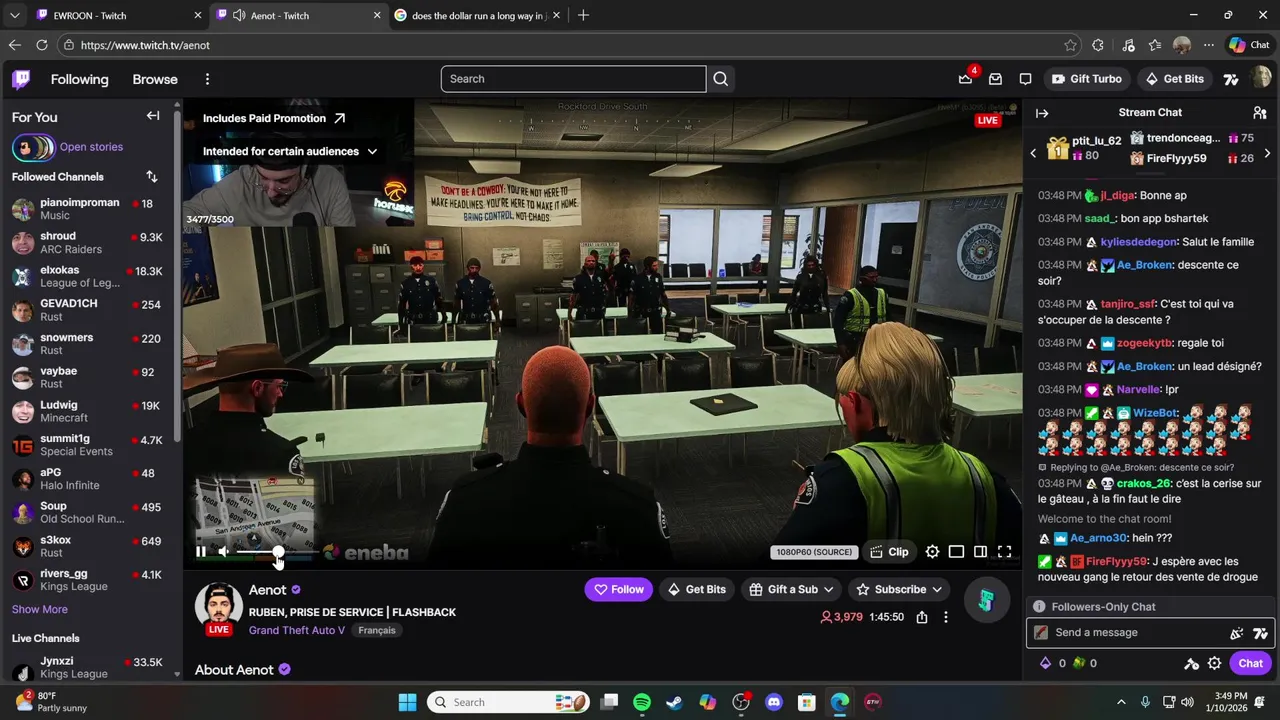Create a Clip of the stream
Image resolution: width=1280 pixels, height=720 pixels.
(x=889, y=551)
